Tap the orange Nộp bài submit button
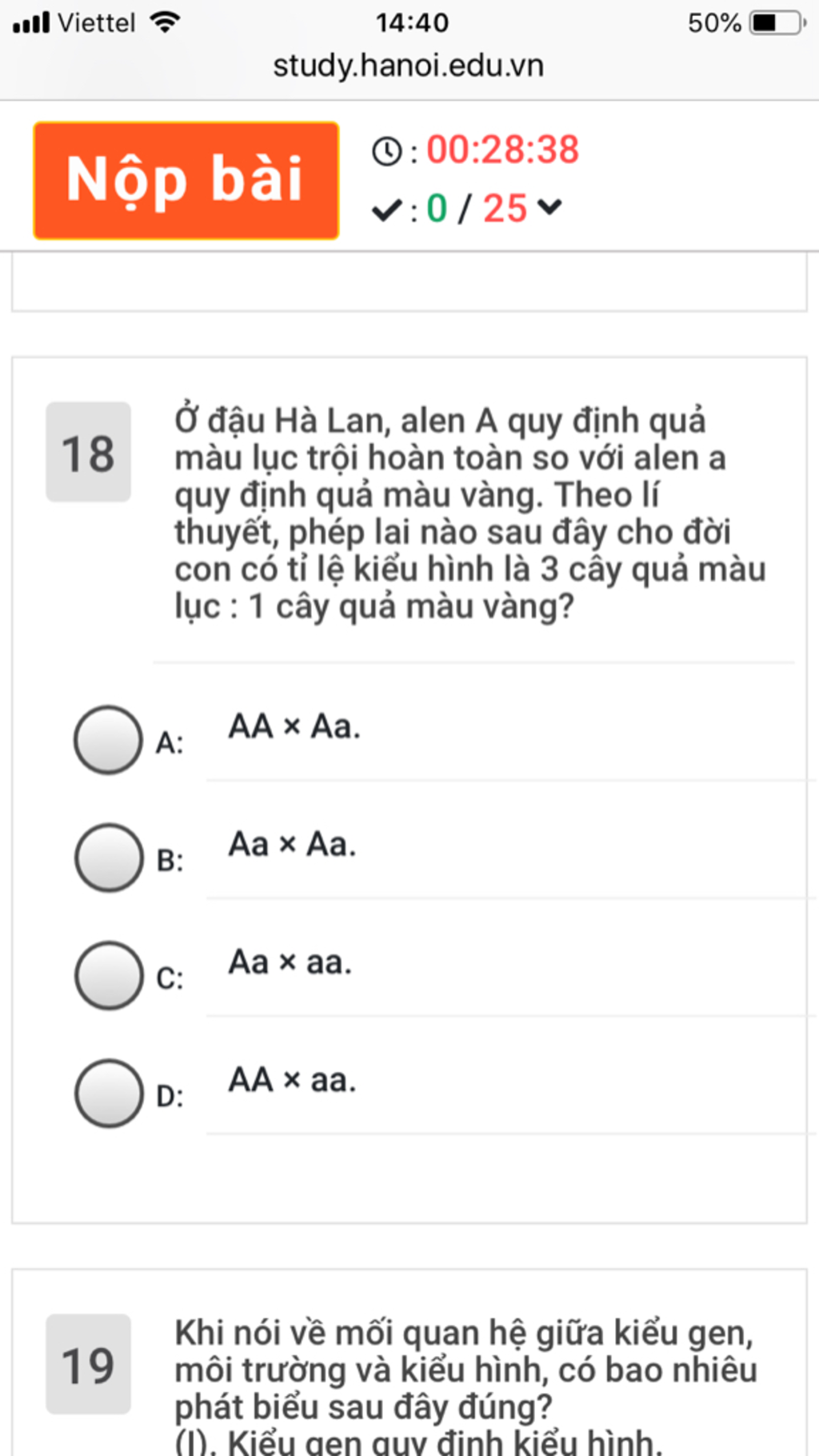819x1456 pixels. click(186, 180)
